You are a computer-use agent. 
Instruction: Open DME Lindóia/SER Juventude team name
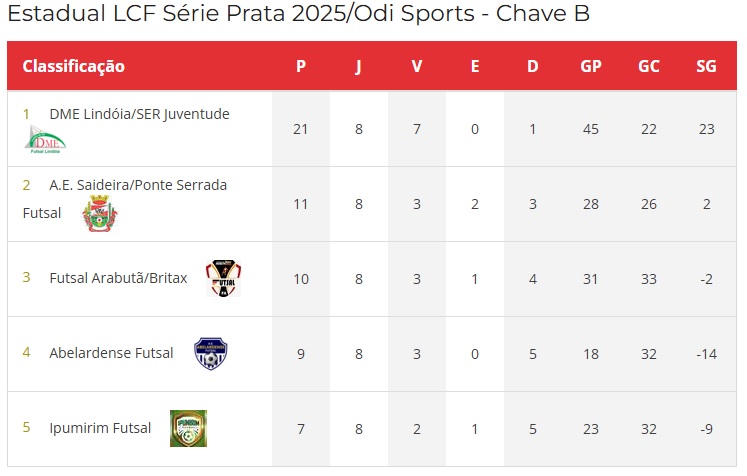[x=140, y=114]
